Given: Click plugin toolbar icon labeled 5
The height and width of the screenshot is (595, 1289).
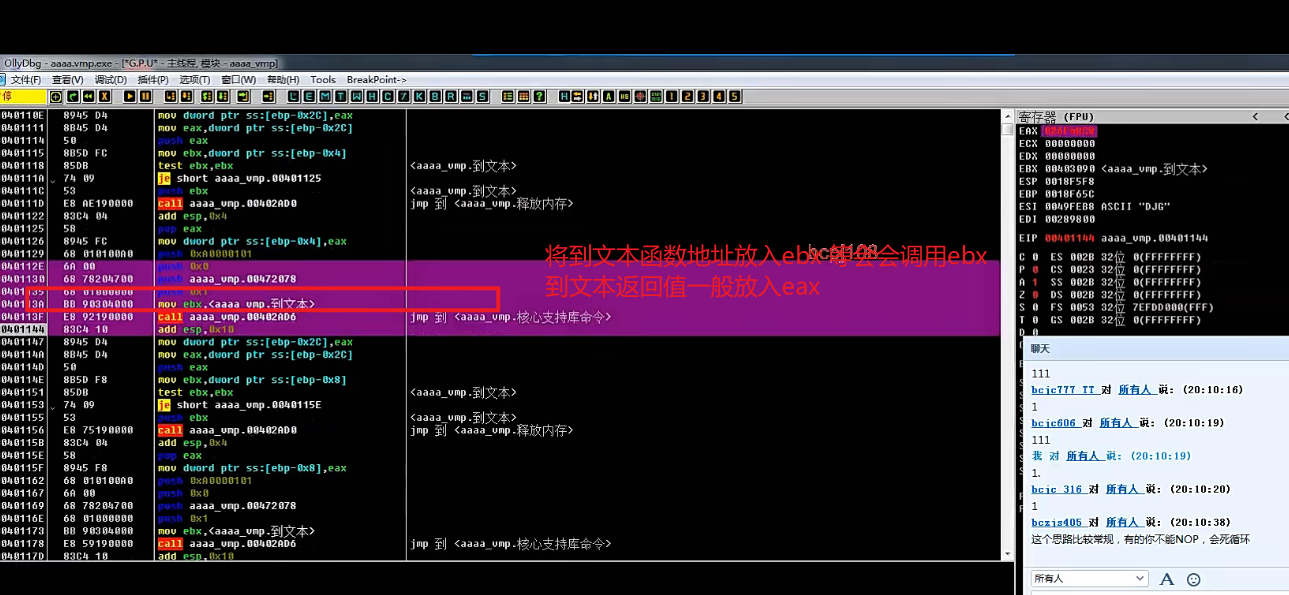Looking at the screenshot, I should 733,97.
